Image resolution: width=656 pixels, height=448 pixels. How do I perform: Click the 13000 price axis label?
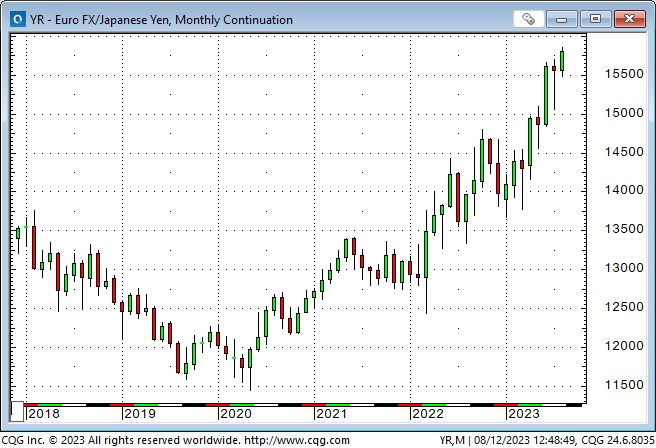point(624,268)
